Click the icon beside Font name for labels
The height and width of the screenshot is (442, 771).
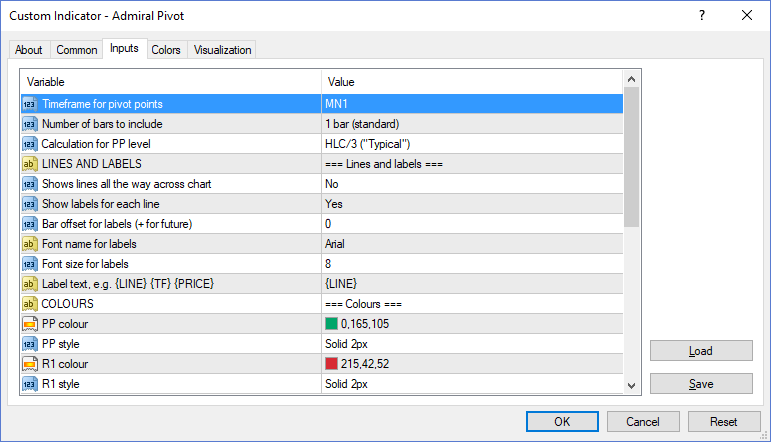point(29,244)
